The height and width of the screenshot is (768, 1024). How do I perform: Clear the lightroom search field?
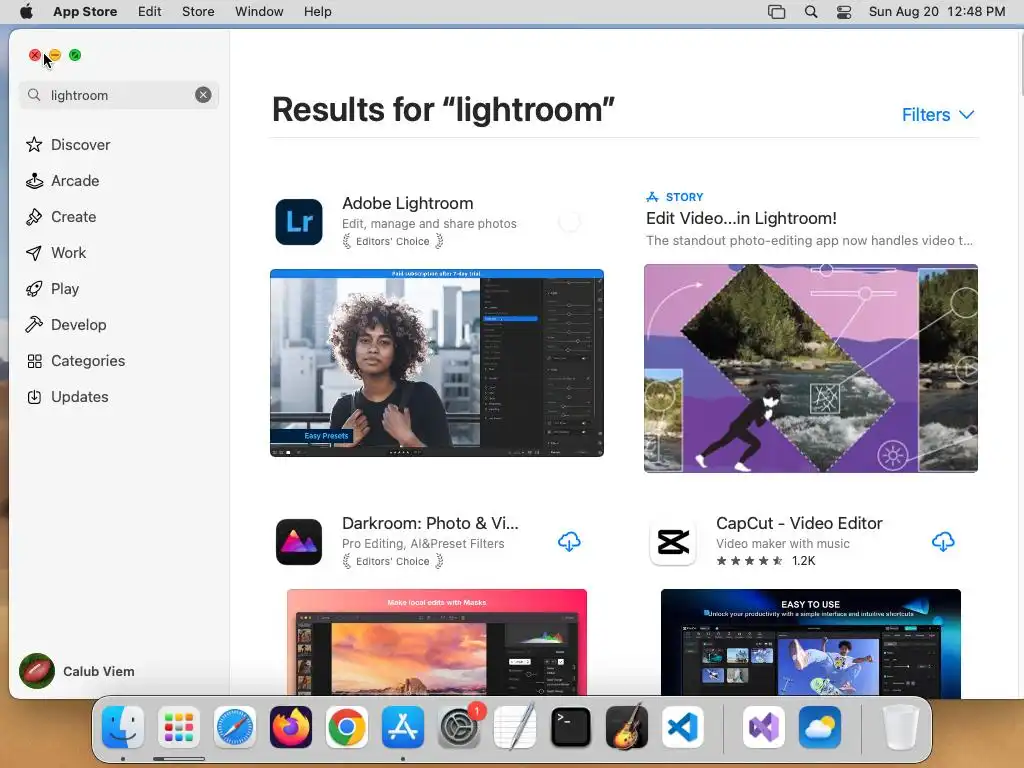click(x=203, y=95)
